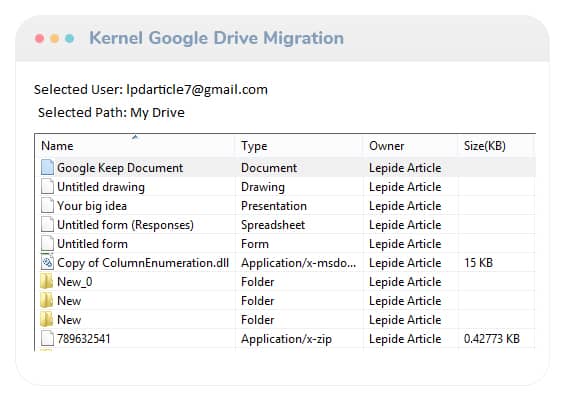Viewport: 565px width, 401px height.
Task: Click the teal dot in title bar
Action: click(70, 38)
